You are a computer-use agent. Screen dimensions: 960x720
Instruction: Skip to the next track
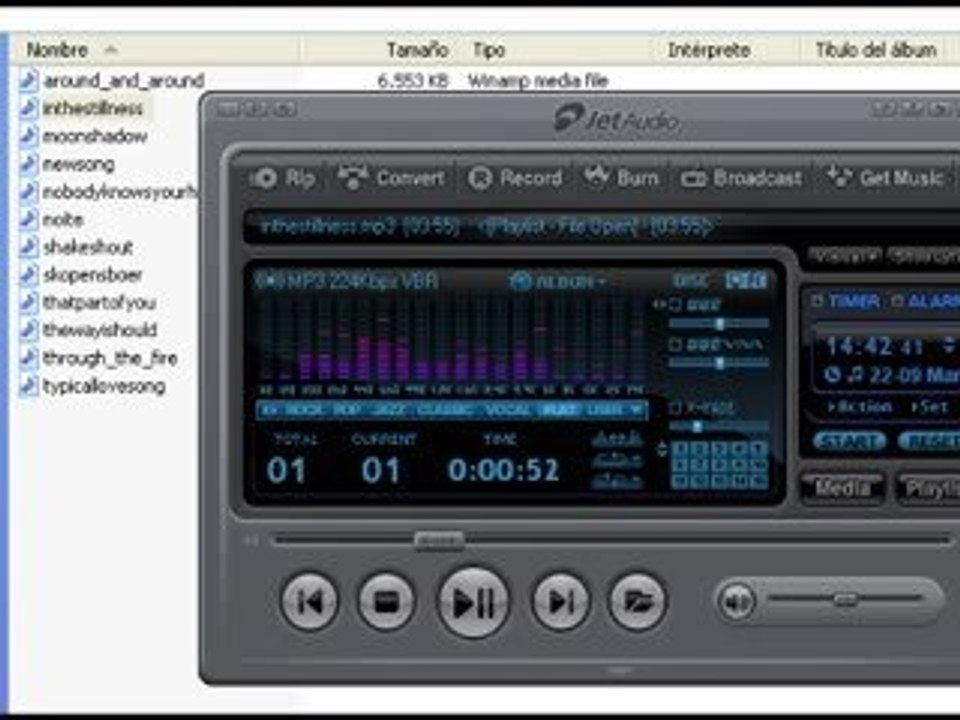click(x=561, y=602)
